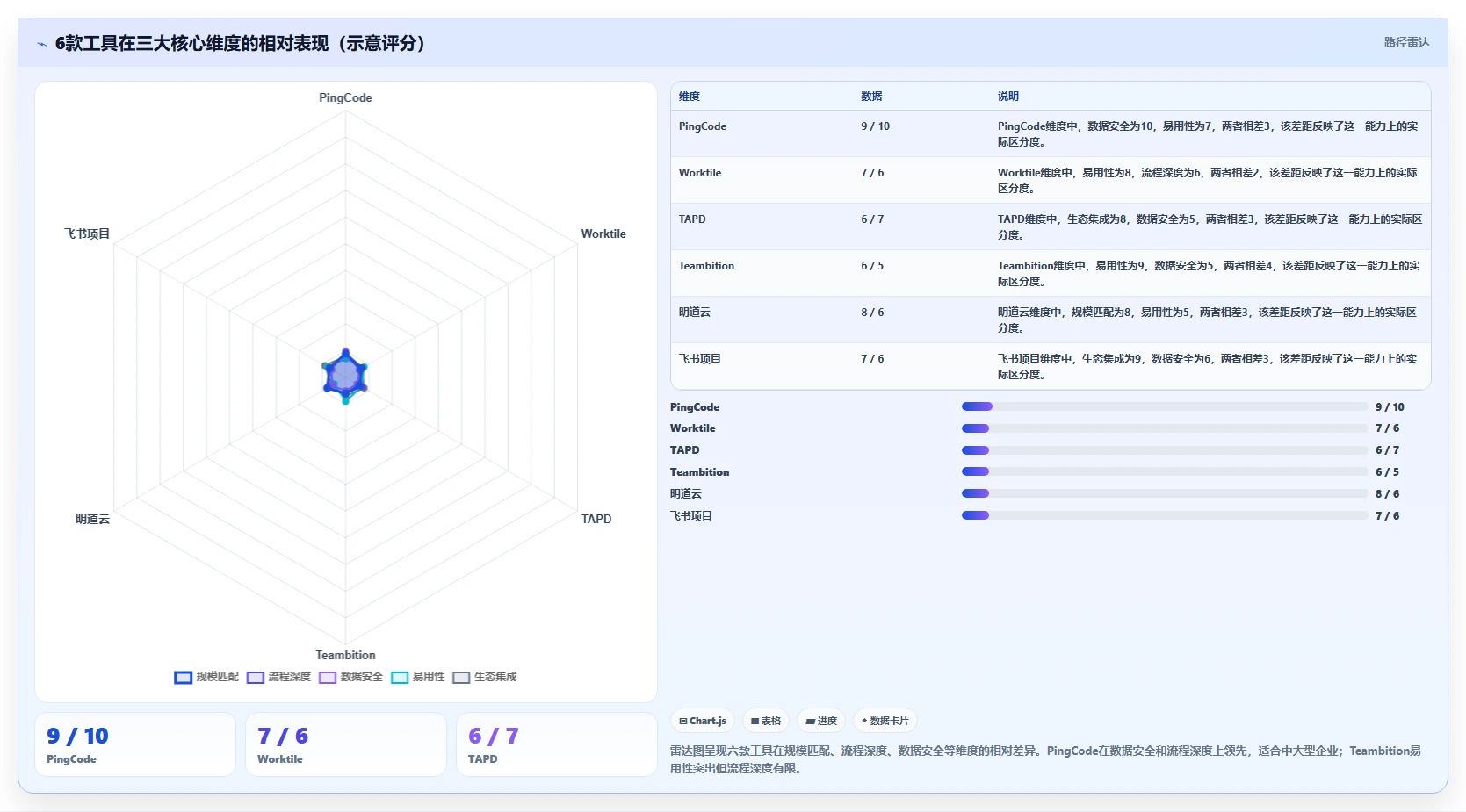Viewport: 1466px width, 812px height.
Task: Click the PingCode progress bar
Action: [1165, 406]
